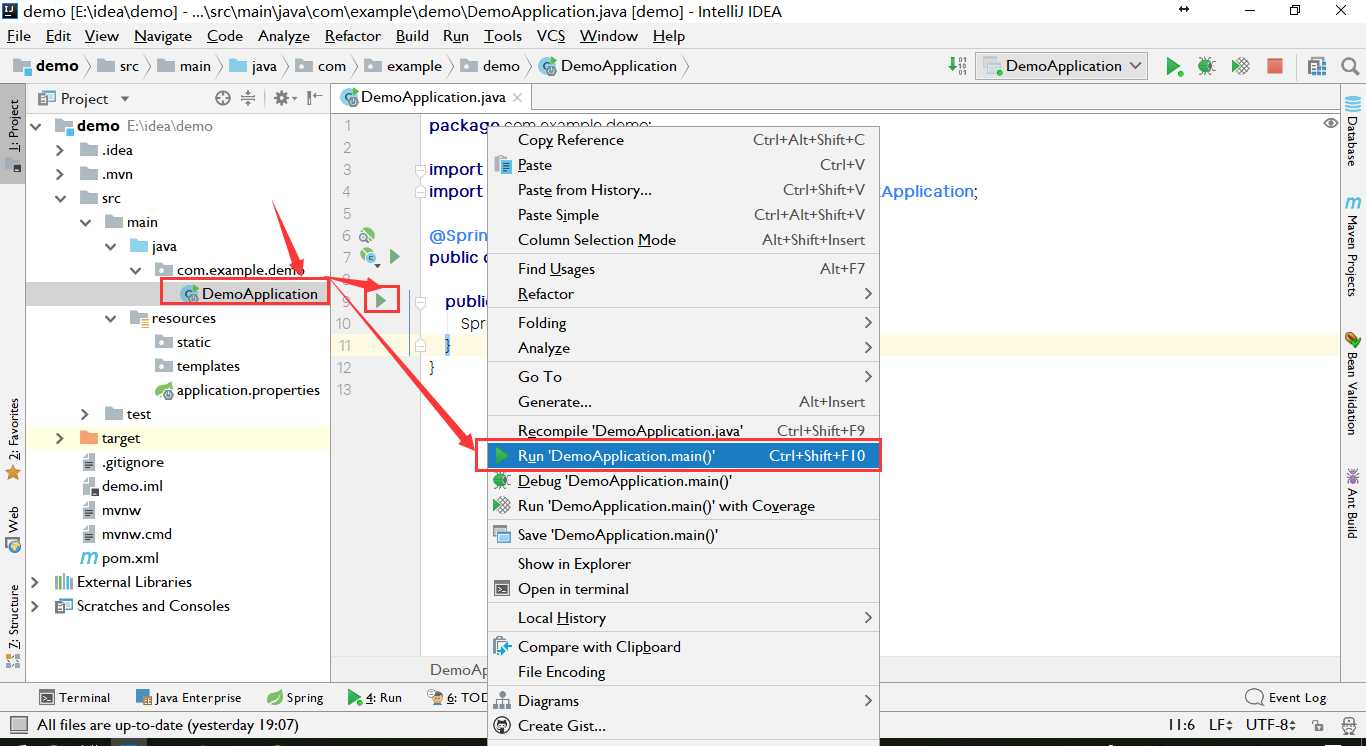Open the Bean Validation side panel

(x=1353, y=382)
